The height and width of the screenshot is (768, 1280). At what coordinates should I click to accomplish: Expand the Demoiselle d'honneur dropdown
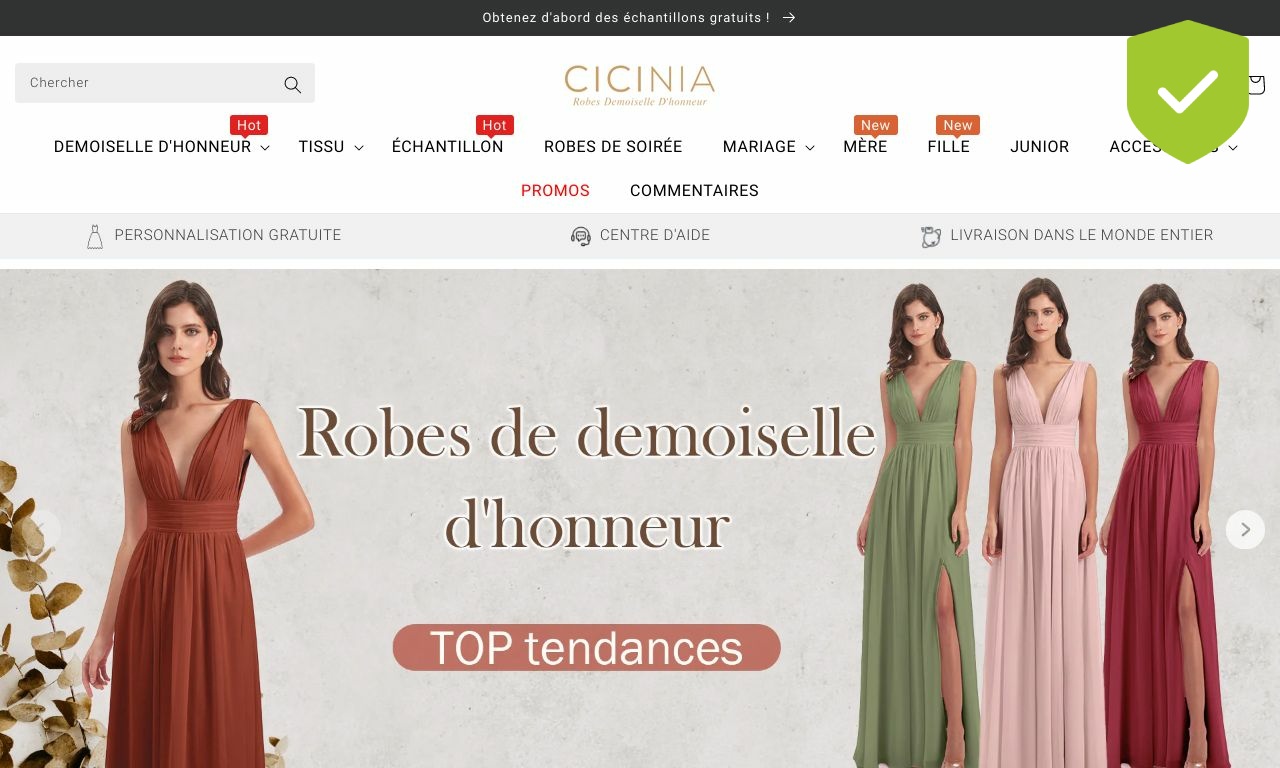pyautogui.click(x=265, y=148)
